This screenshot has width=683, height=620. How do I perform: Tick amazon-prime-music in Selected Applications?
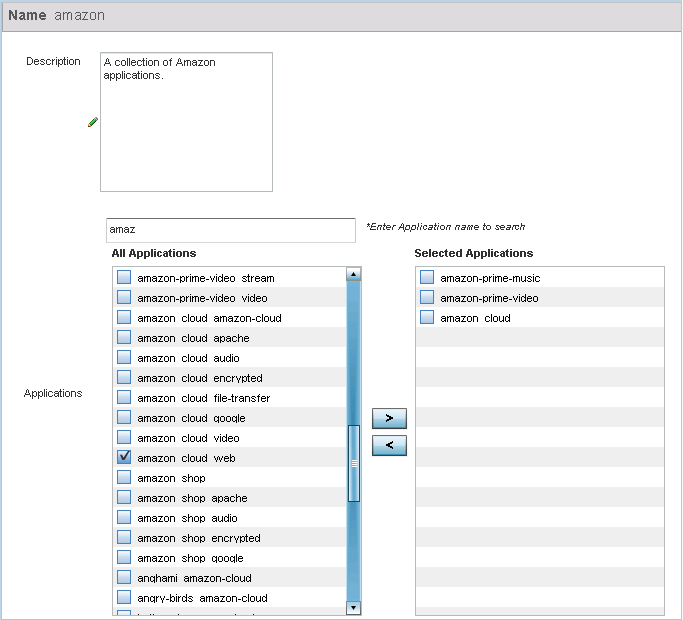427,277
